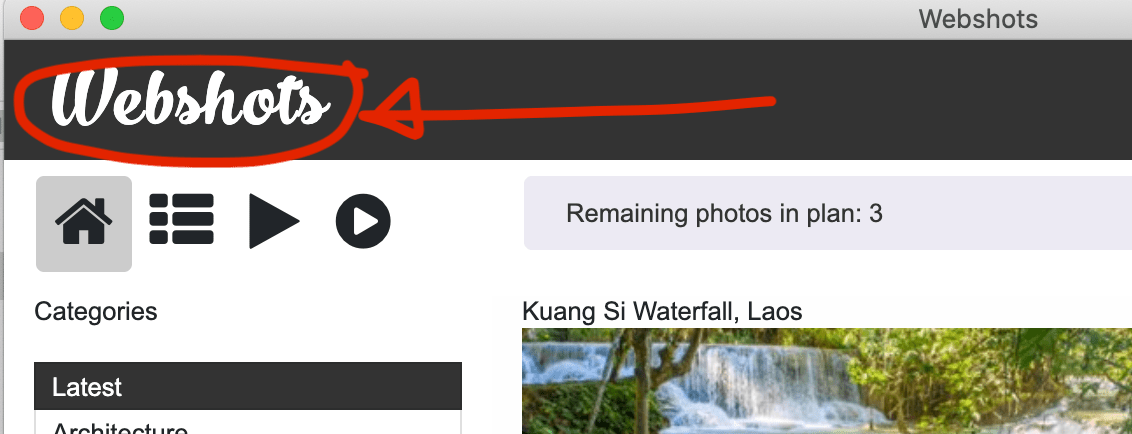Click the Categories heading
The height and width of the screenshot is (434, 1132).
tap(95, 312)
